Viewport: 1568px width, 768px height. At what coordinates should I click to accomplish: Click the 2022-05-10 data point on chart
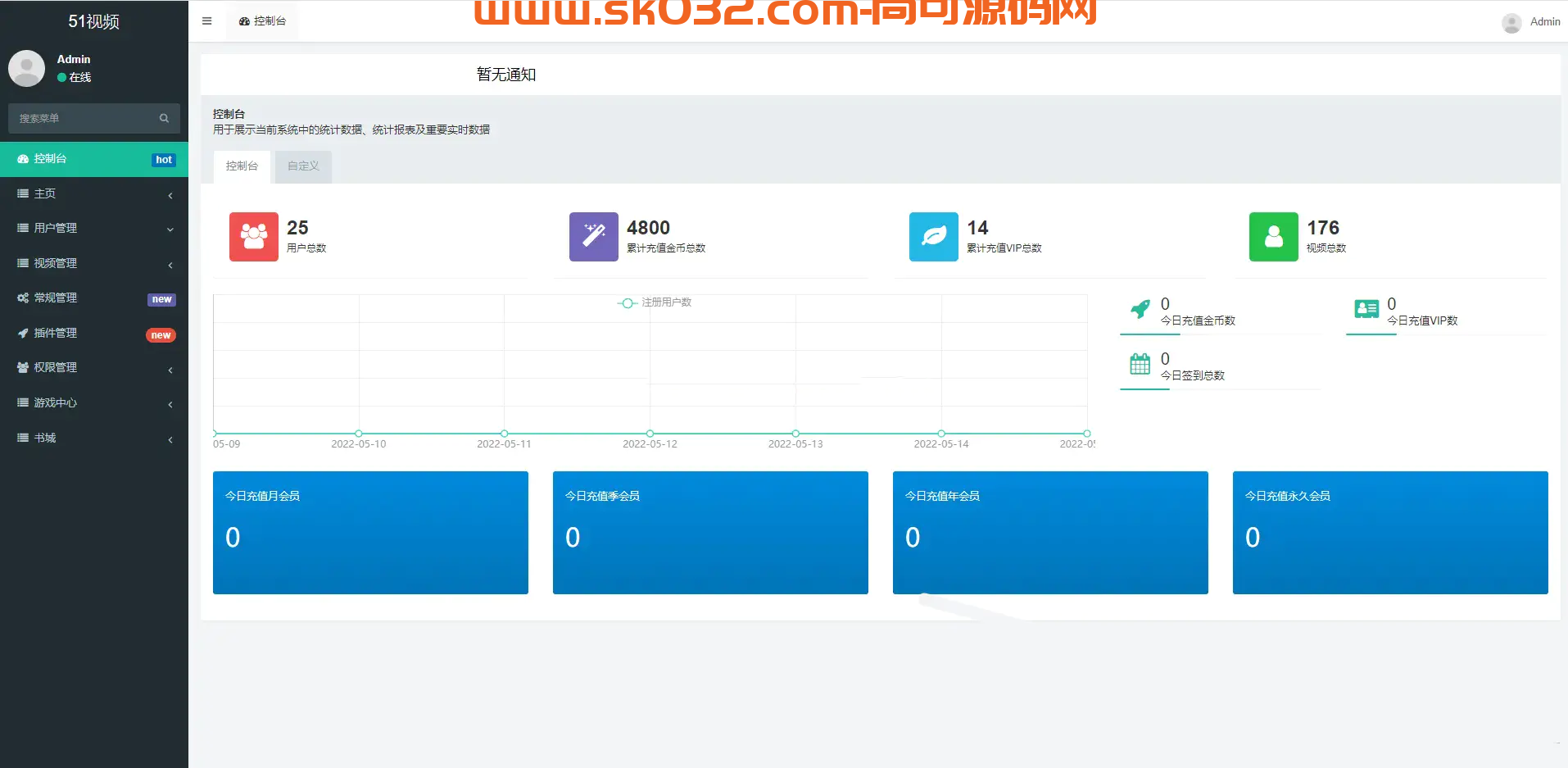click(359, 434)
